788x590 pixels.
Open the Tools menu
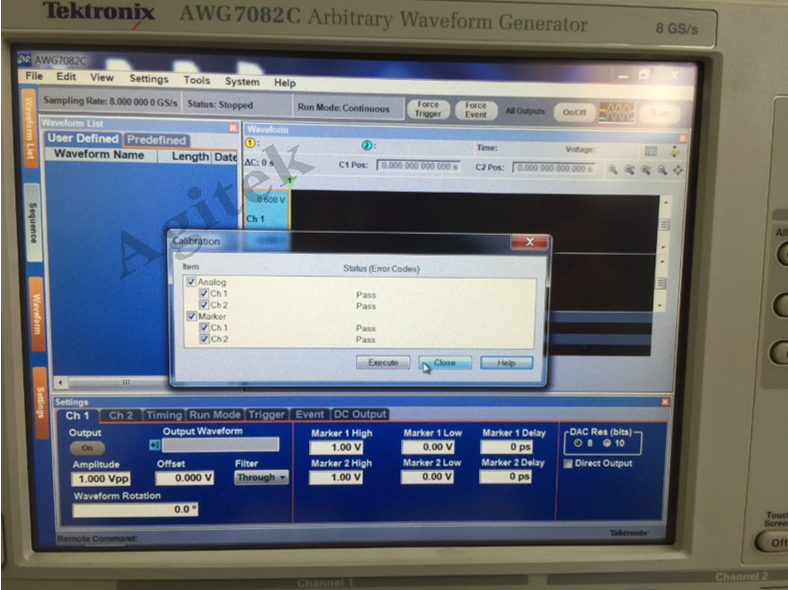pos(196,80)
